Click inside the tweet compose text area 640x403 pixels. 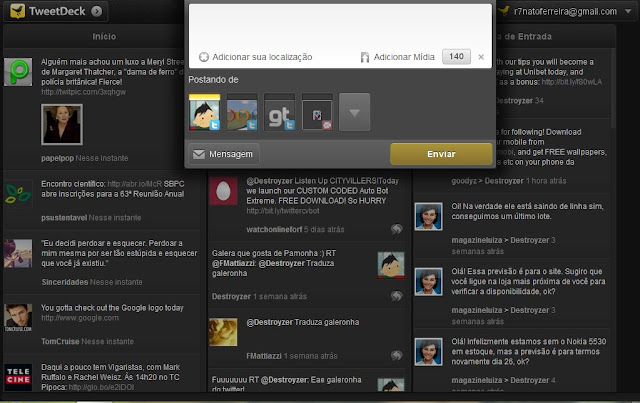pos(340,27)
